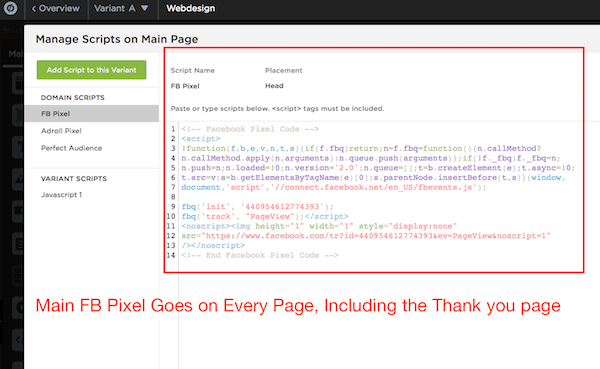600x369 pixels.
Task: Click the VARIANT SCRIPTS heading
Action: click(74, 179)
